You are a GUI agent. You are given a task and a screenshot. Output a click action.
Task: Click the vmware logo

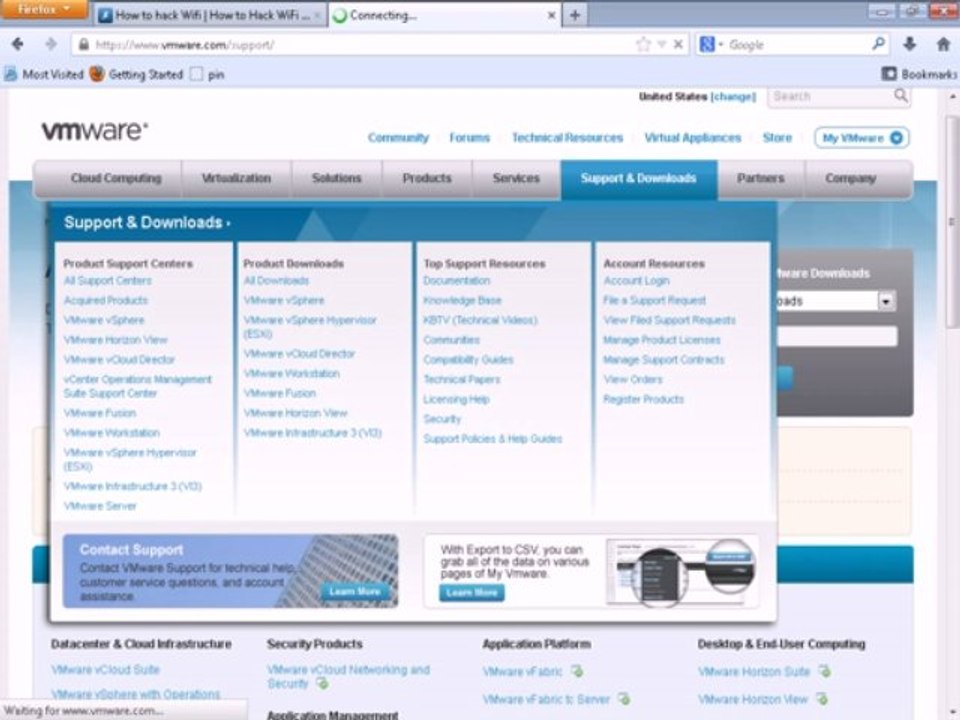point(94,130)
